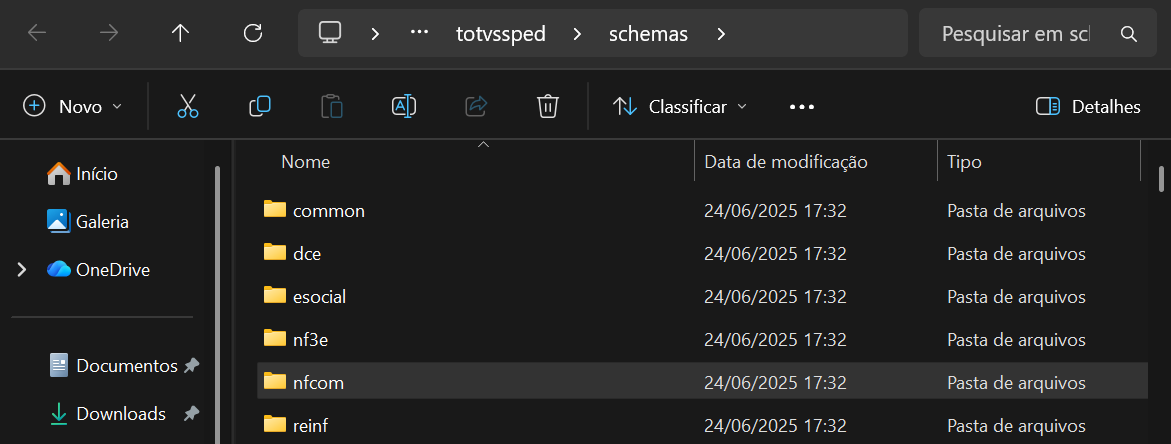Viewport: 1171px width, 444px height.
Task: Select the esocial folder
Action: click(319, 296)
